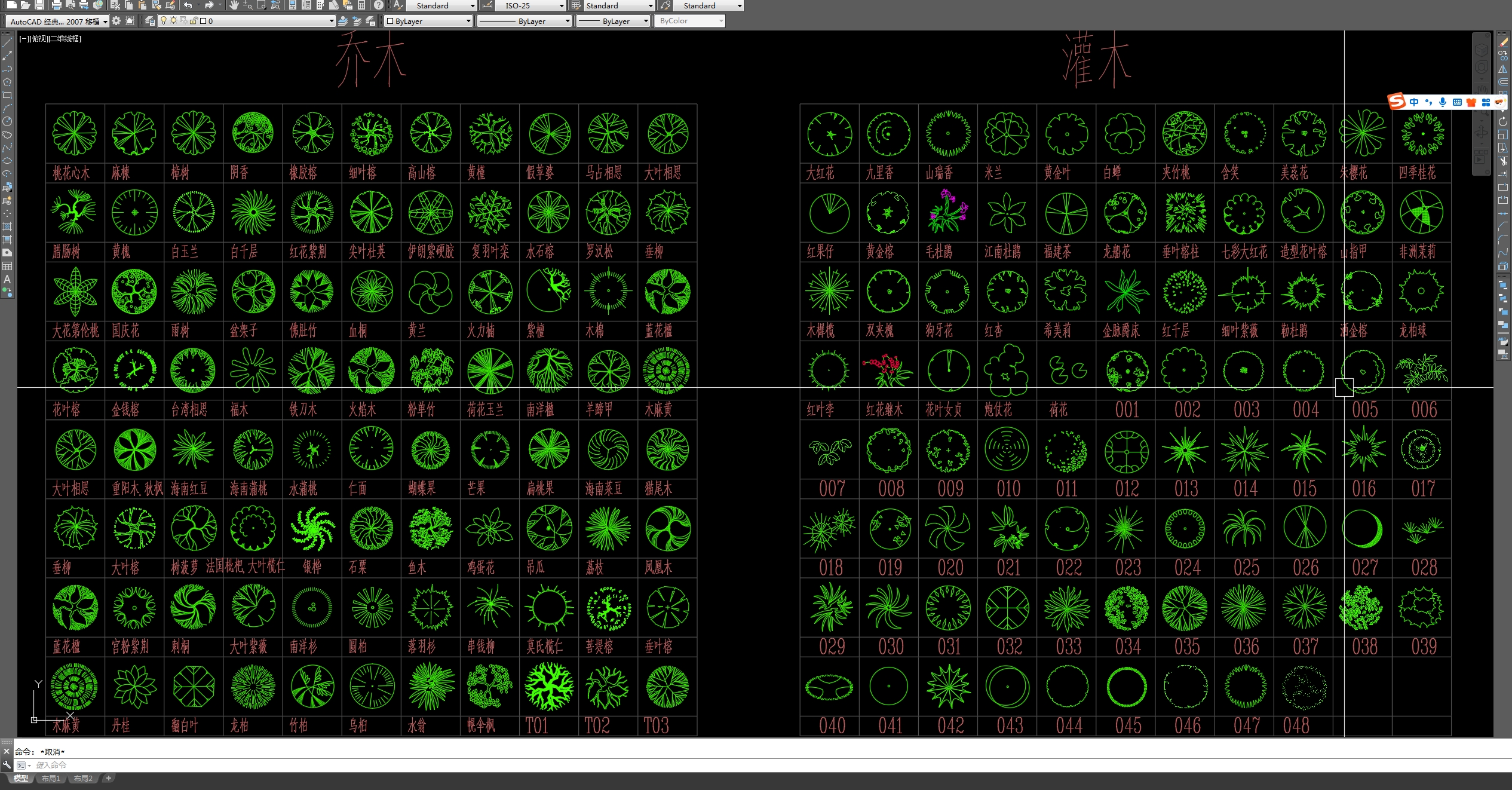Select the Polygon draw tool
1512x790 pixels.
[x=7, y=82]
